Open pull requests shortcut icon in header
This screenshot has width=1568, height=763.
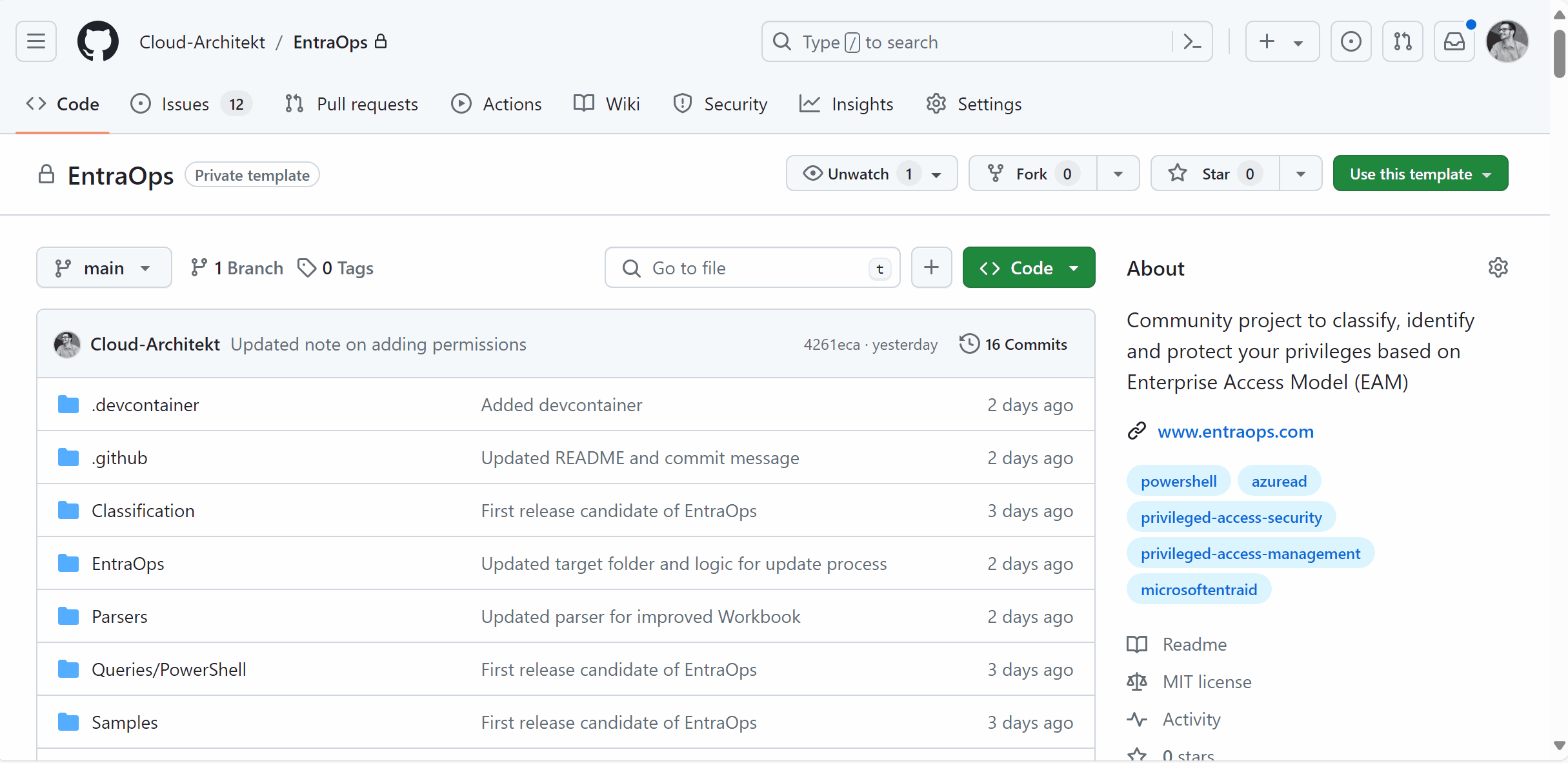click(1402, 42)
